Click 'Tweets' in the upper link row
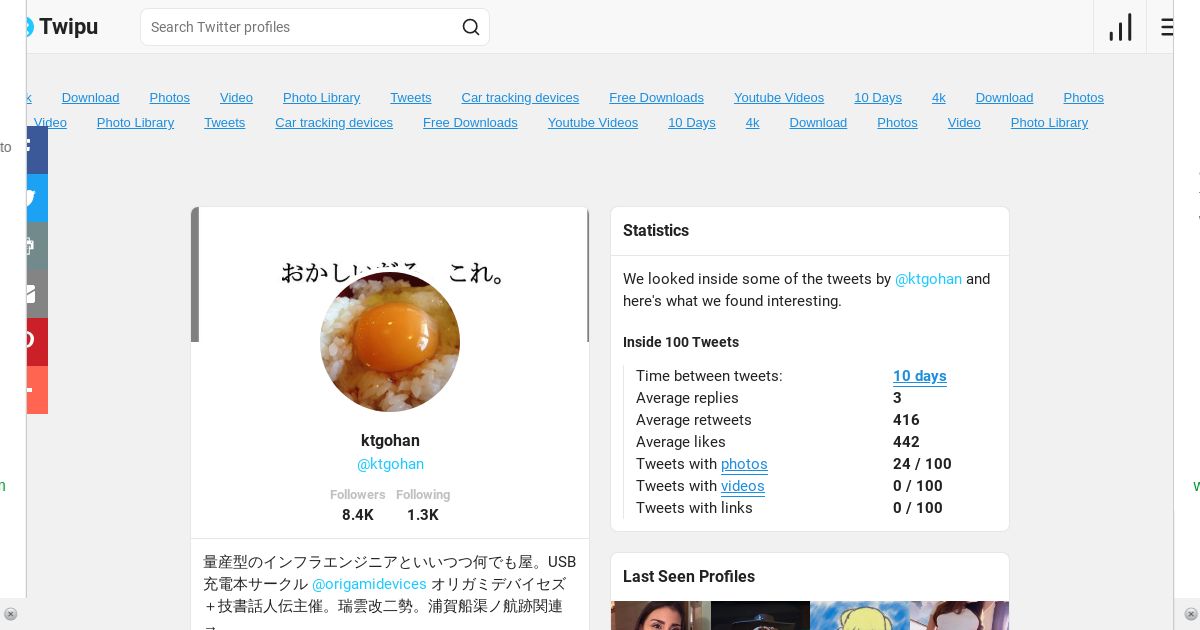Image resolution: width=1200 pixels, height=630 pixels. [411, 98]
